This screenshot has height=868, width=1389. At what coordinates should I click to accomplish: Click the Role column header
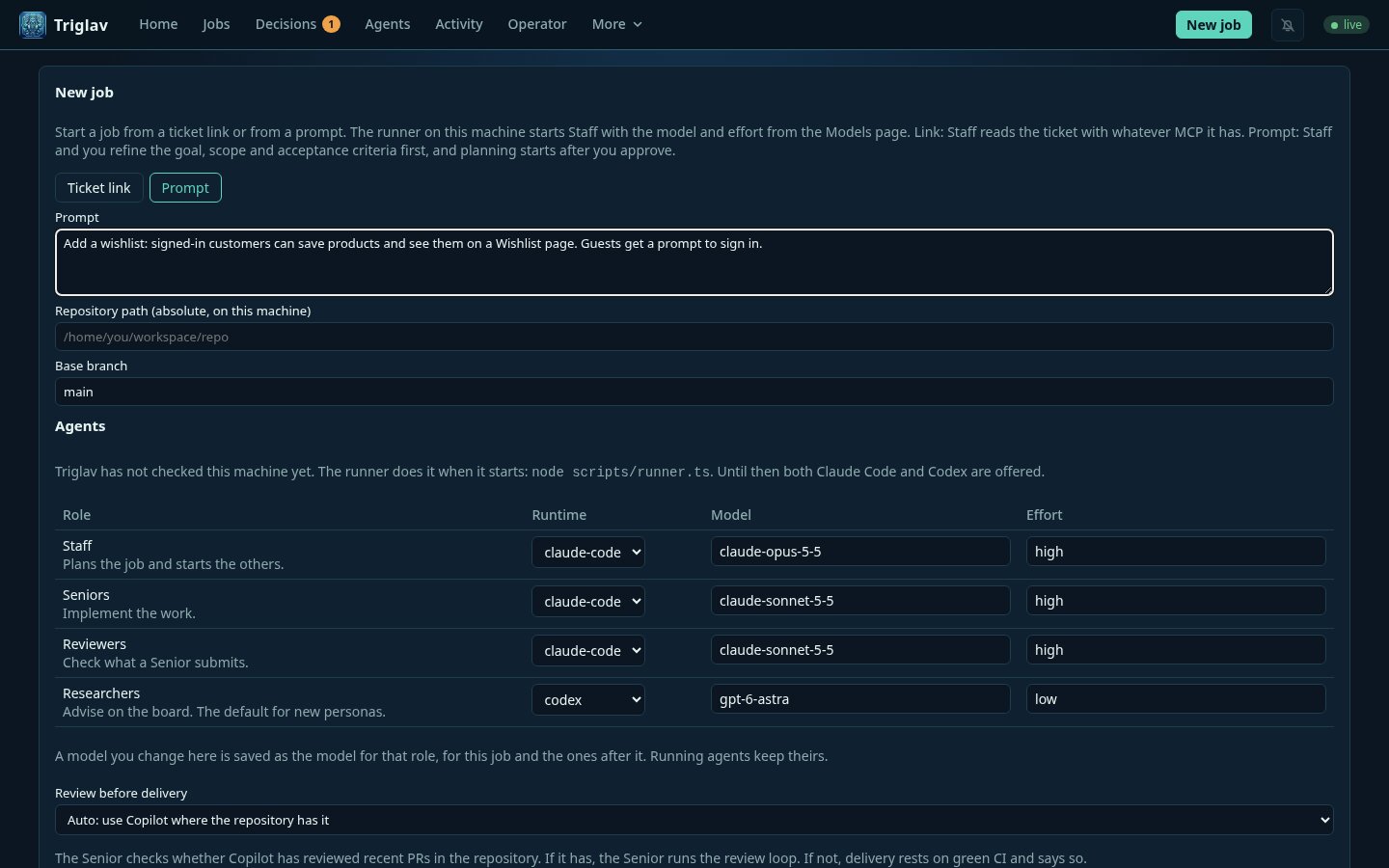[76, 515]
